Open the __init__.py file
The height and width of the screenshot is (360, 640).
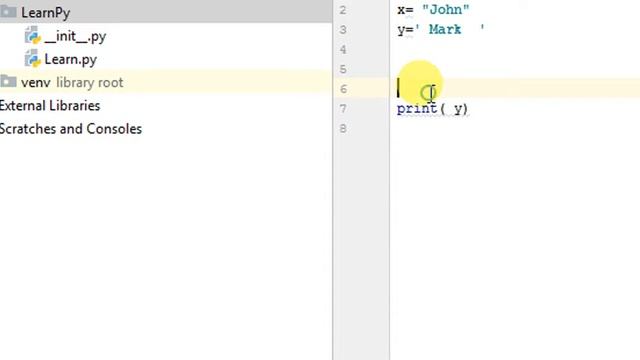click(x=75, y=36)
